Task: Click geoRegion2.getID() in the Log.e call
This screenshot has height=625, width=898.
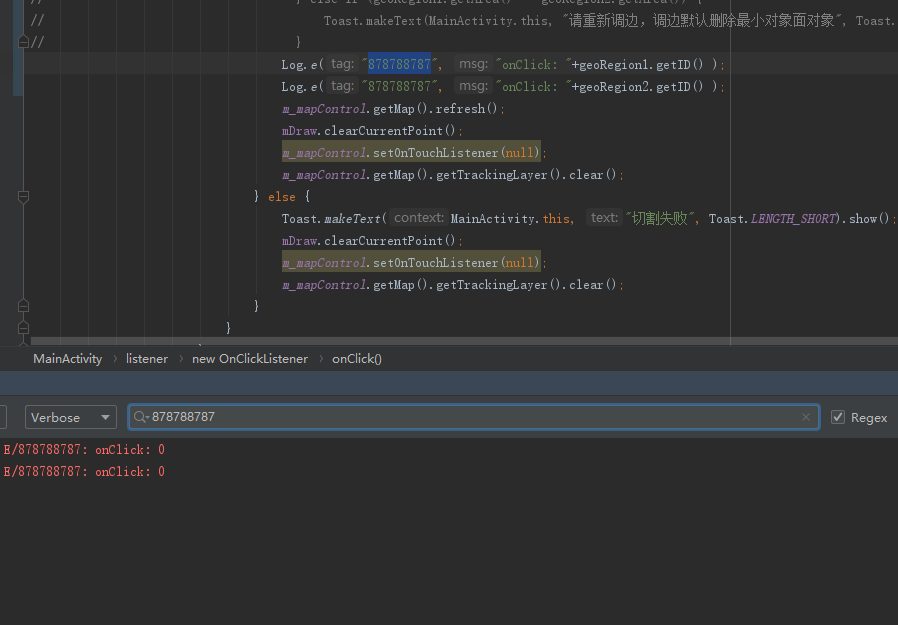Action: tap(641, 87)
